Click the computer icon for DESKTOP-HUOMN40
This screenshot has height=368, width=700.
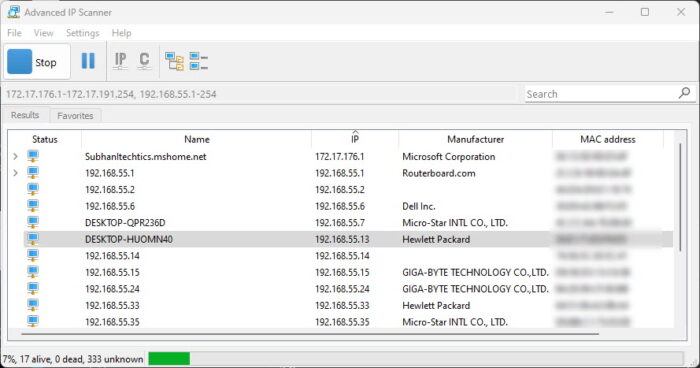(33, 238)
